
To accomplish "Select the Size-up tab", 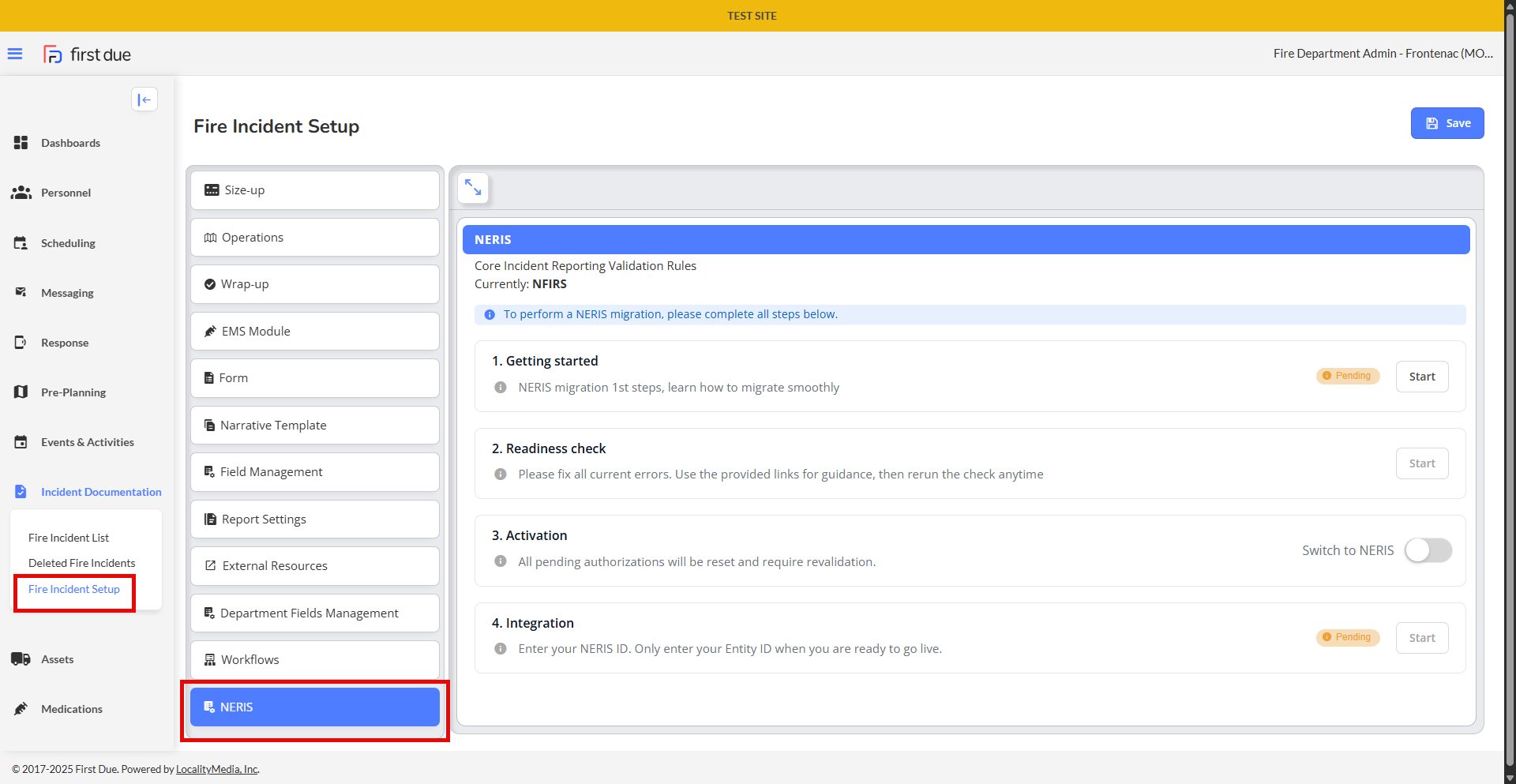I will [x=314, y=190].
